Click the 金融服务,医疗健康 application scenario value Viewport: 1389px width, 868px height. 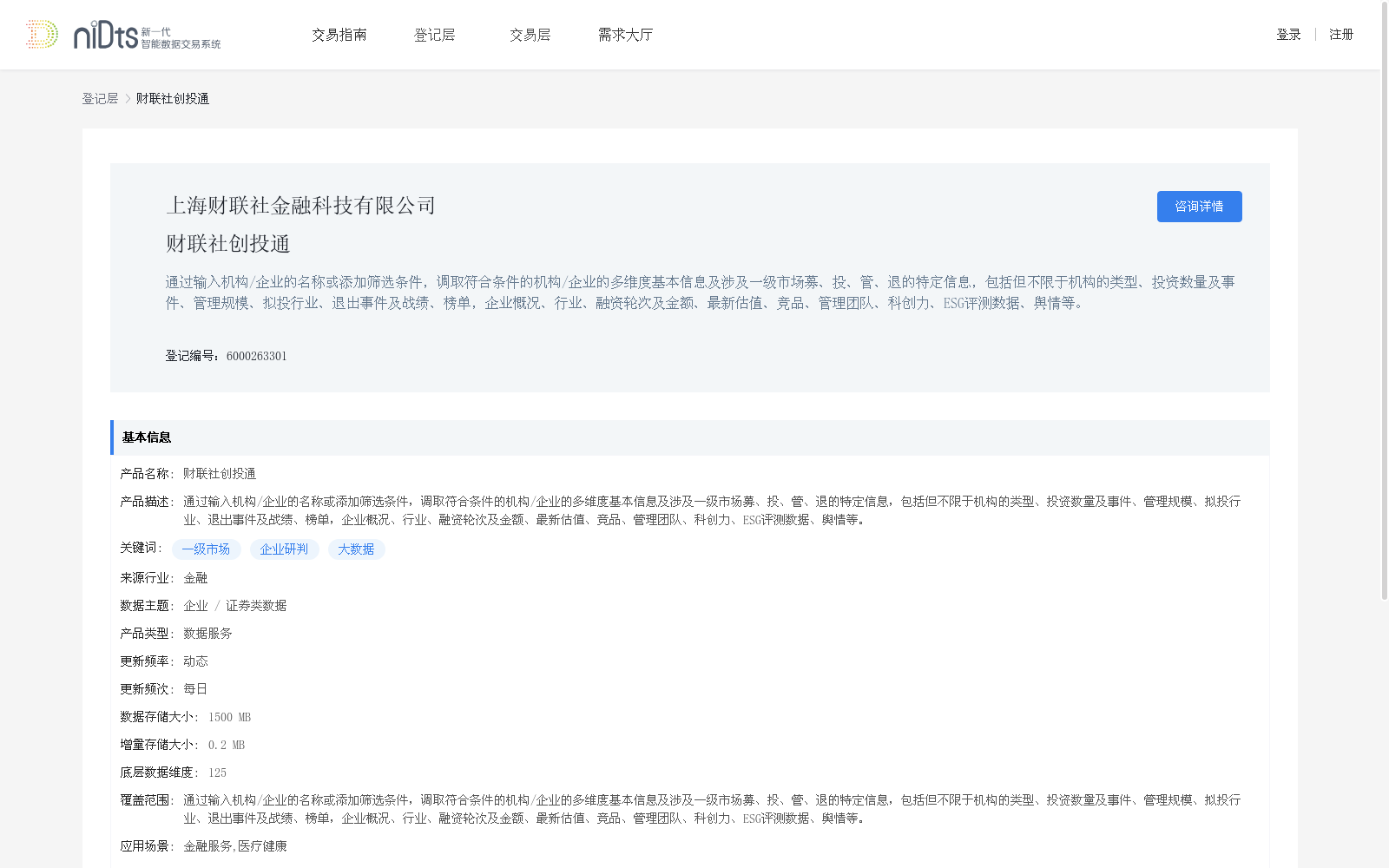pos(235,846)
